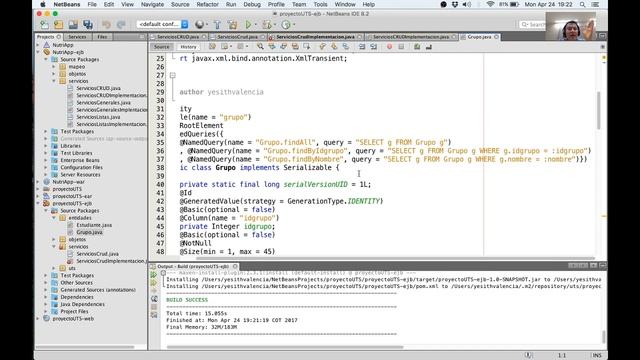Expand the mapeo package node
This screenshot has height=360, width=640.
(x=54, y=67)
